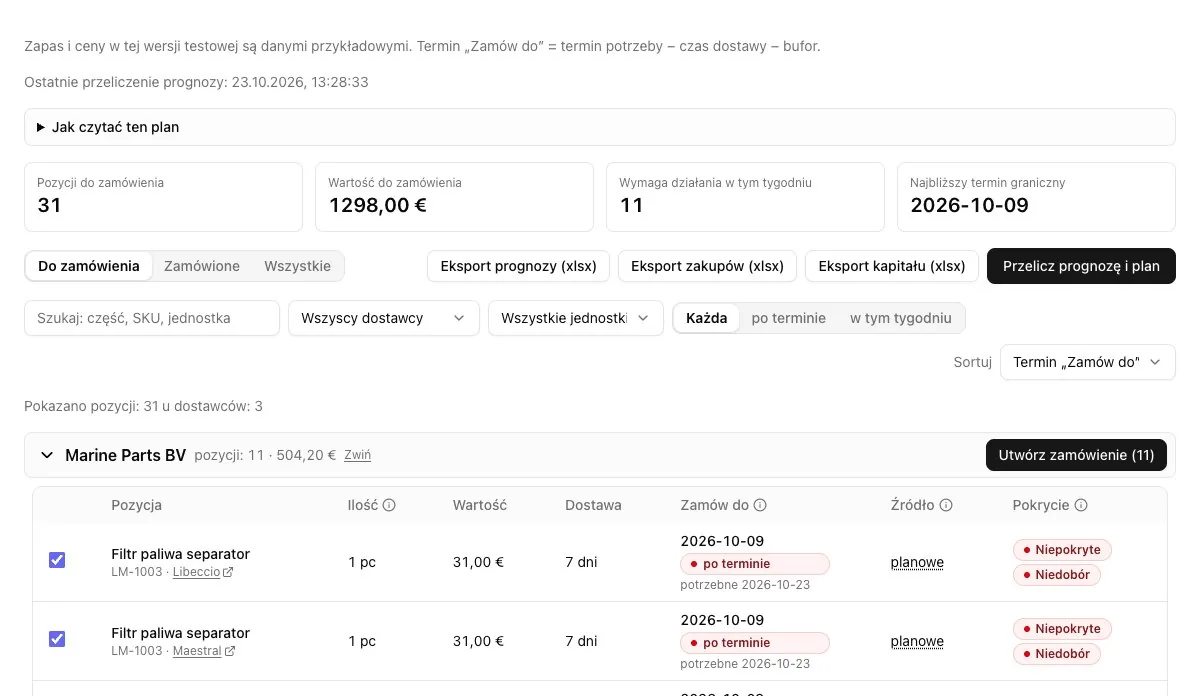Click the info icon next to Ilość

[x=389, y=505]
